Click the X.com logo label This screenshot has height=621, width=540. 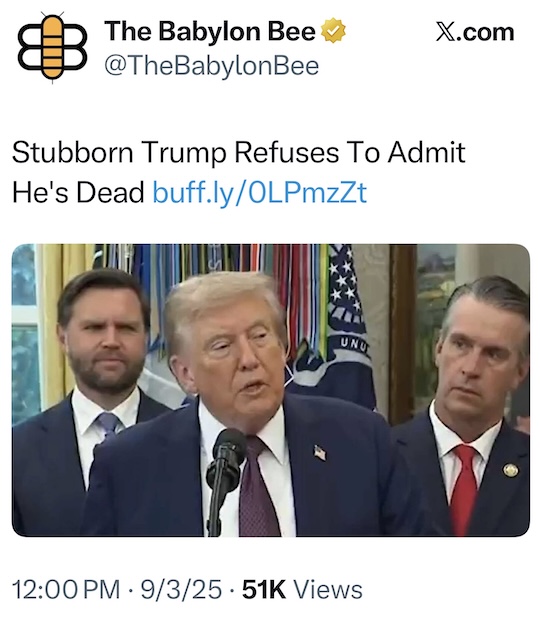pos(475,32)
